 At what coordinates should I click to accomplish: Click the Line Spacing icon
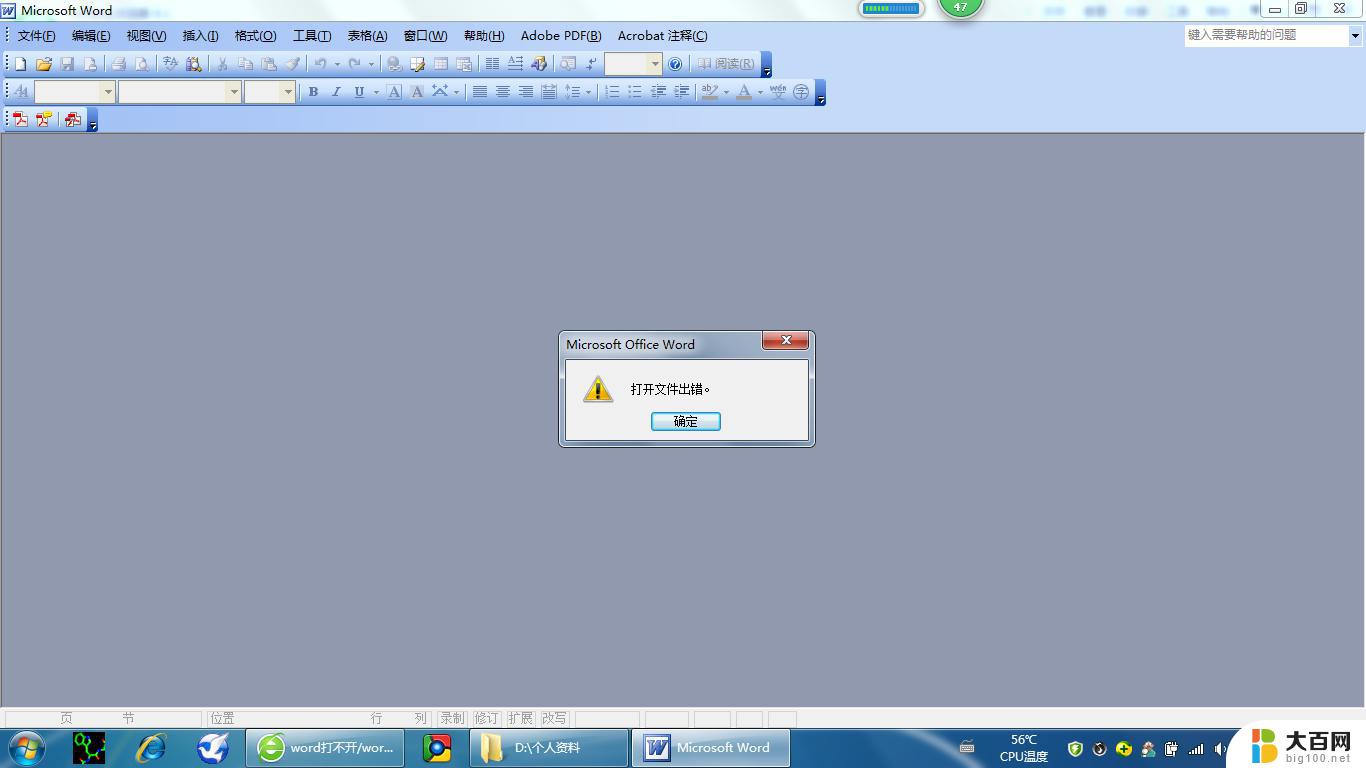[x=573, y=92]
